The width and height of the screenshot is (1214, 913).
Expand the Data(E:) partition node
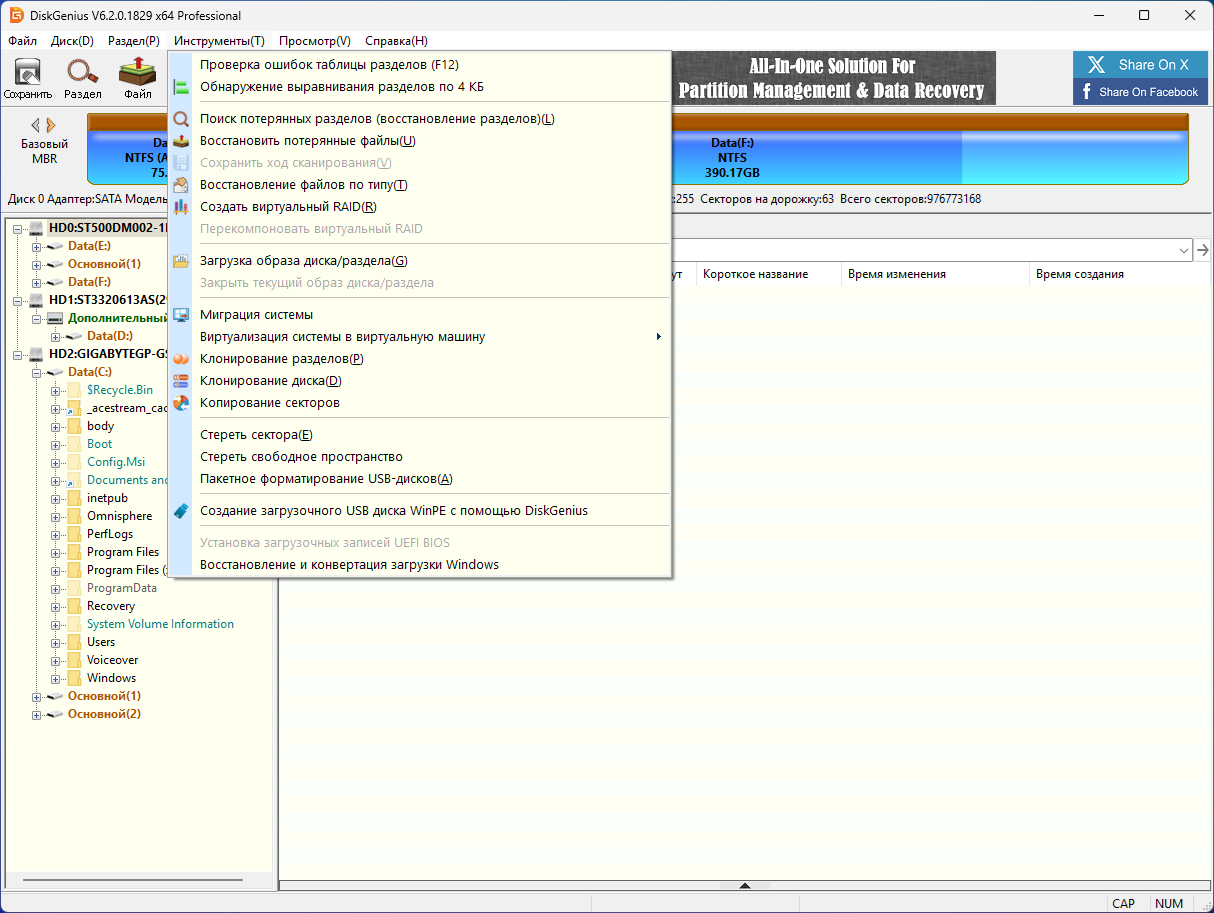click(x=37, y=246)
